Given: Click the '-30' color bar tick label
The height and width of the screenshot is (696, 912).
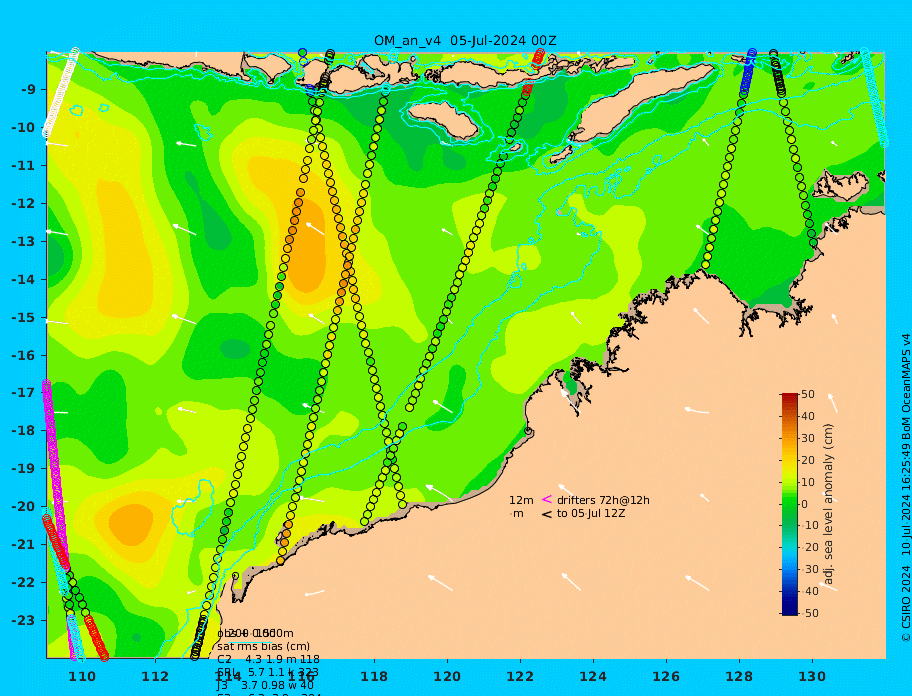Looking at the screenshot, I should click(x=810, y=570).
